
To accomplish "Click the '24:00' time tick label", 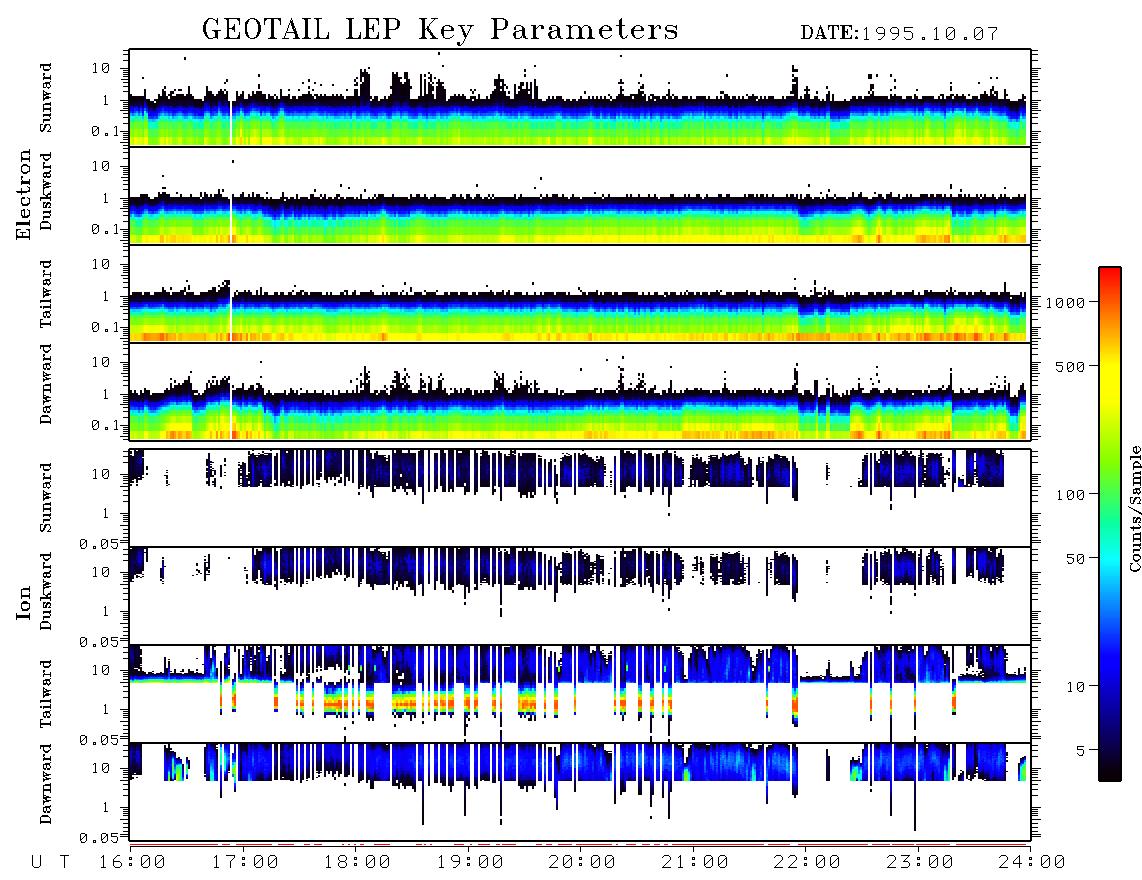I will (x=1032, y=863).
